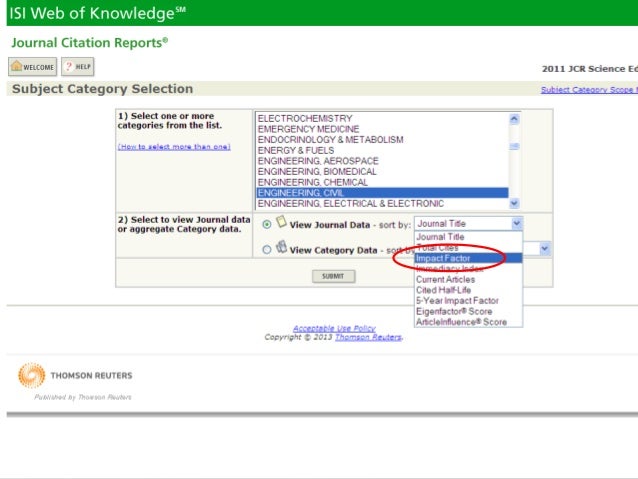This screenshot has width=638, height=479.
Task: Click the Welcome home button
Action: coord(33,67)
